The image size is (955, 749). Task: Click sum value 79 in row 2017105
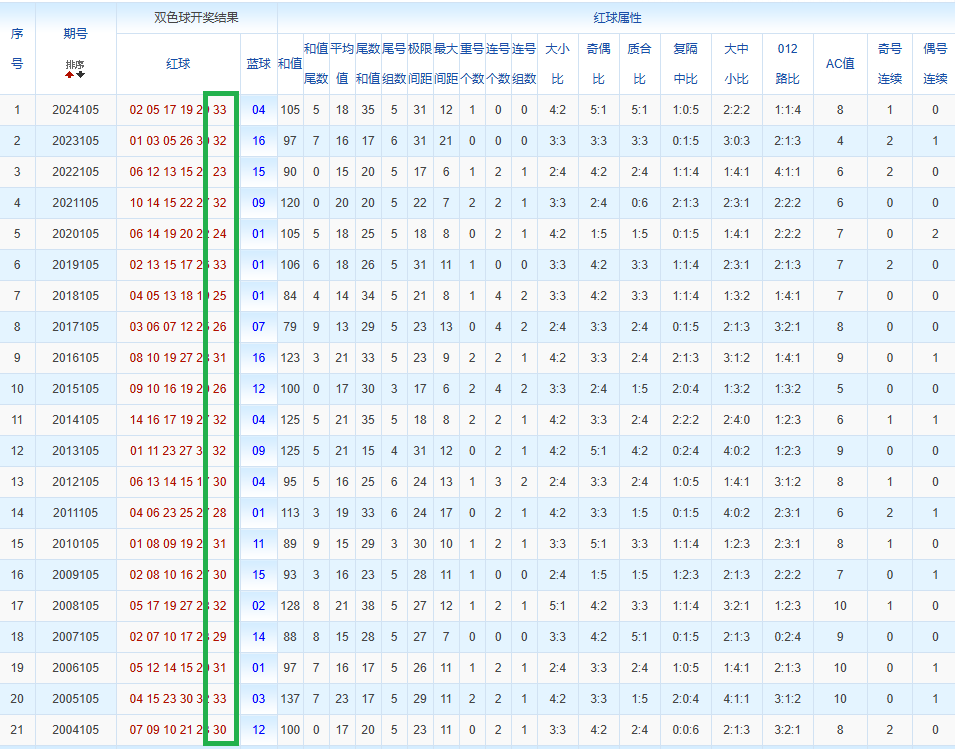pos(290,327)
